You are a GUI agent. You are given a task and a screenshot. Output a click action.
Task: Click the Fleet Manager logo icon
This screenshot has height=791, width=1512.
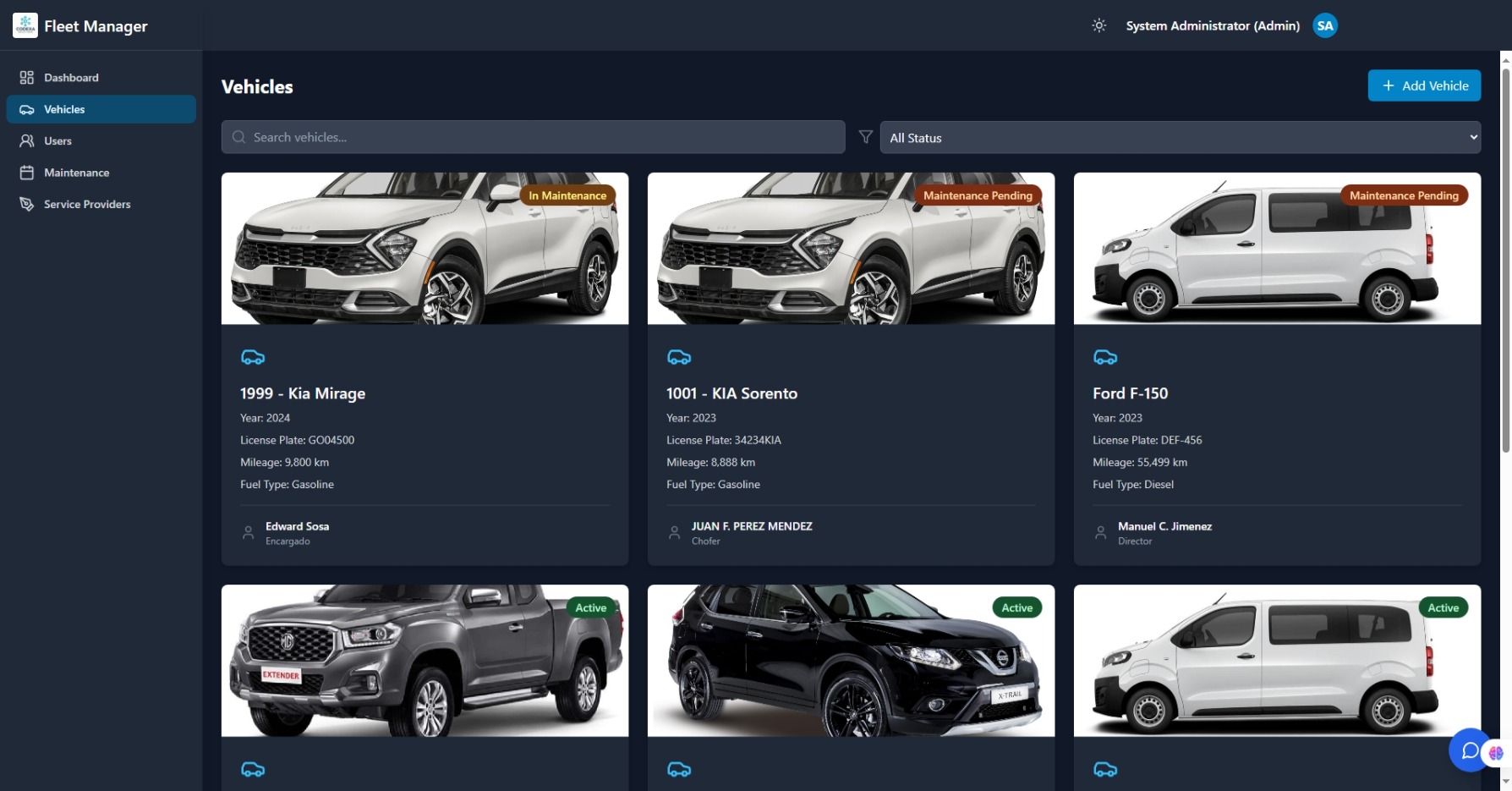(25, 25)
